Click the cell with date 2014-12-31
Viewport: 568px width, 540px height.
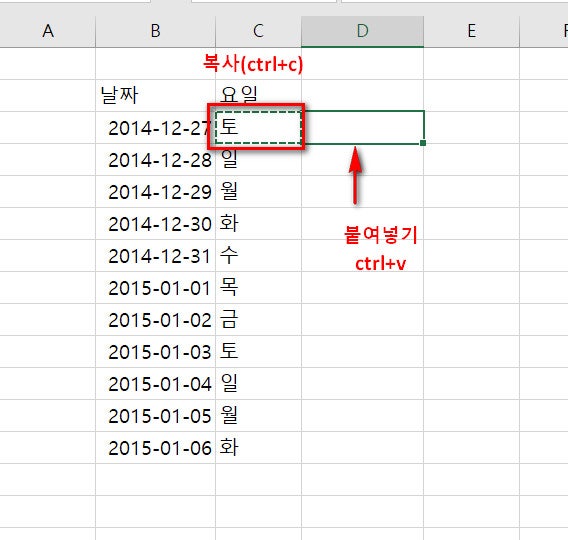pyautogui.click(x=155, y=256)
